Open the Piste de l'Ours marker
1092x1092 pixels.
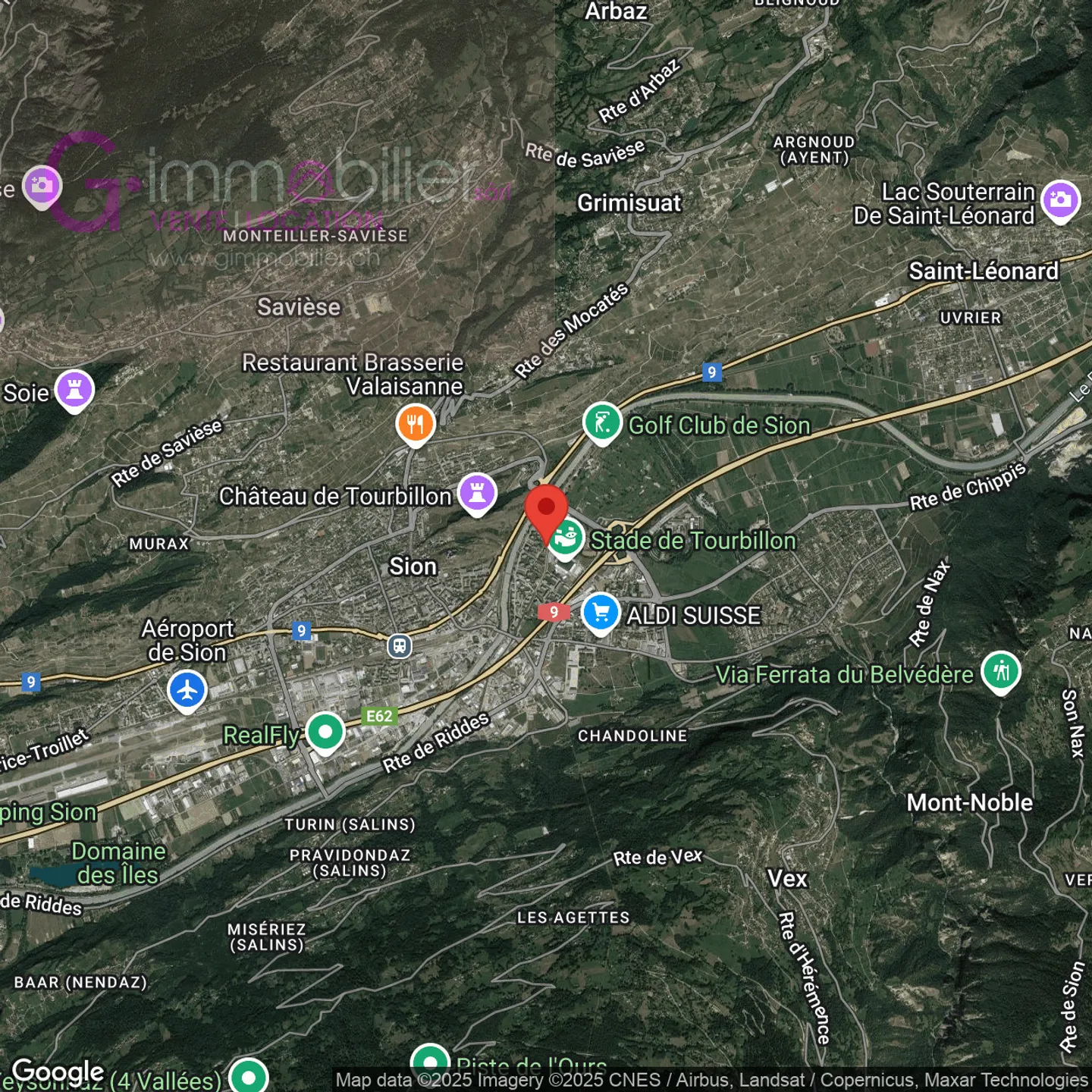[x=430, y=1061]
